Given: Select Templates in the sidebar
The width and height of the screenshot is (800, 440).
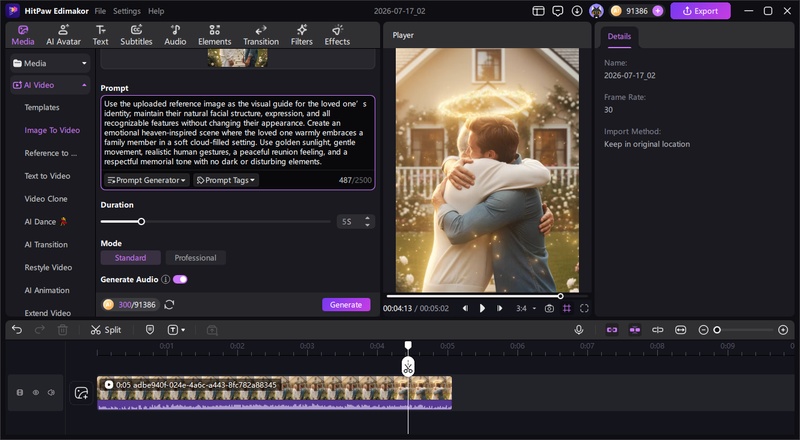Looking at the screenshot, I should point(42,107).
